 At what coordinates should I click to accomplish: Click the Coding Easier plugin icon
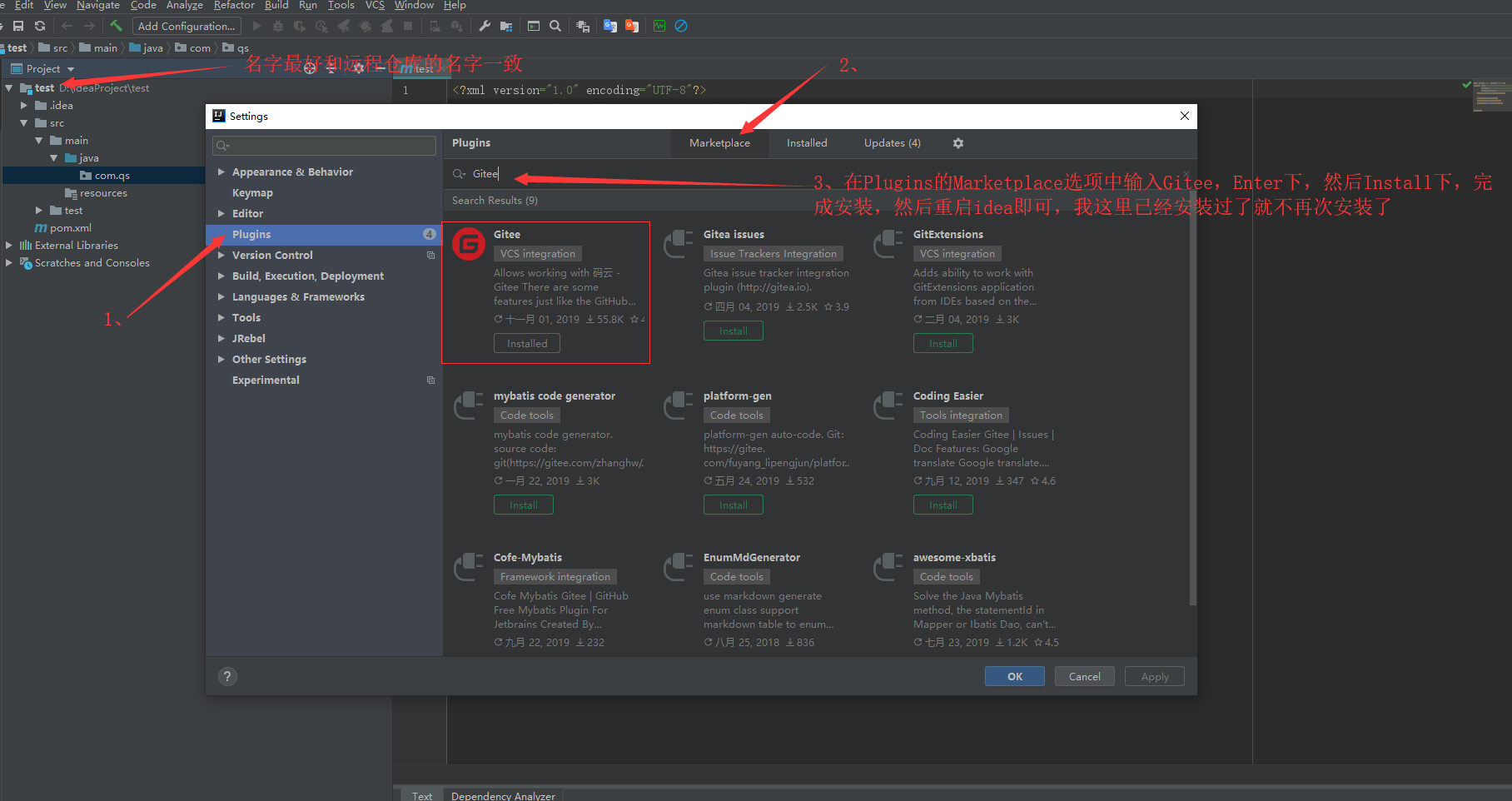point(888,405)
